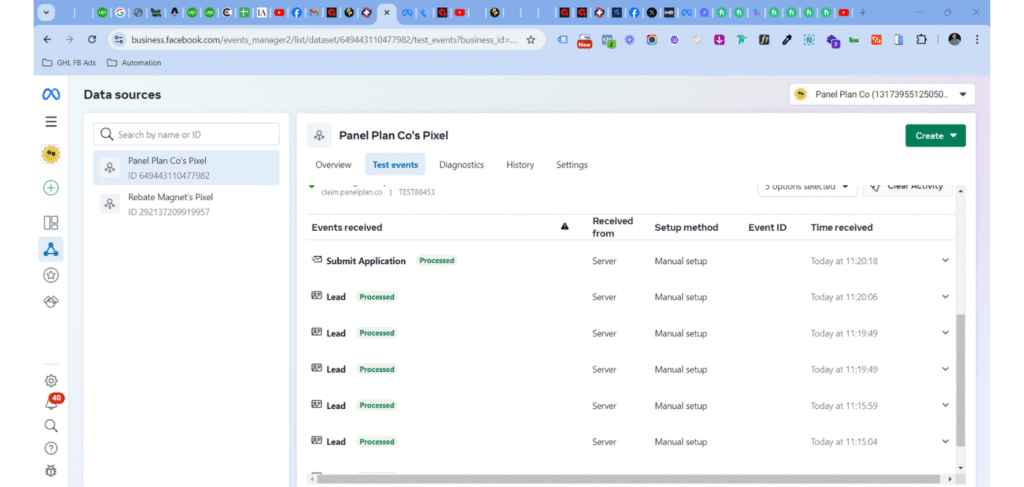Click the sidebar Search magnifier icon
This screenshot has width=1024, height=487.
51,426
